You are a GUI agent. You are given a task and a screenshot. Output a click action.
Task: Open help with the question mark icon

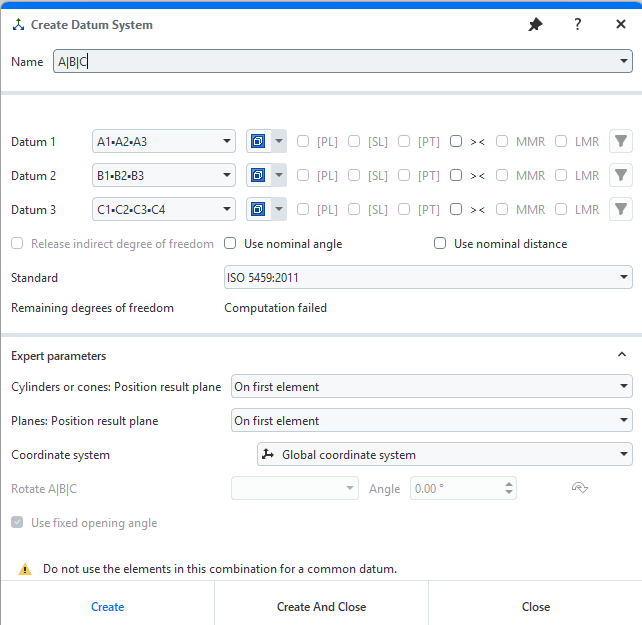(578, 24)
